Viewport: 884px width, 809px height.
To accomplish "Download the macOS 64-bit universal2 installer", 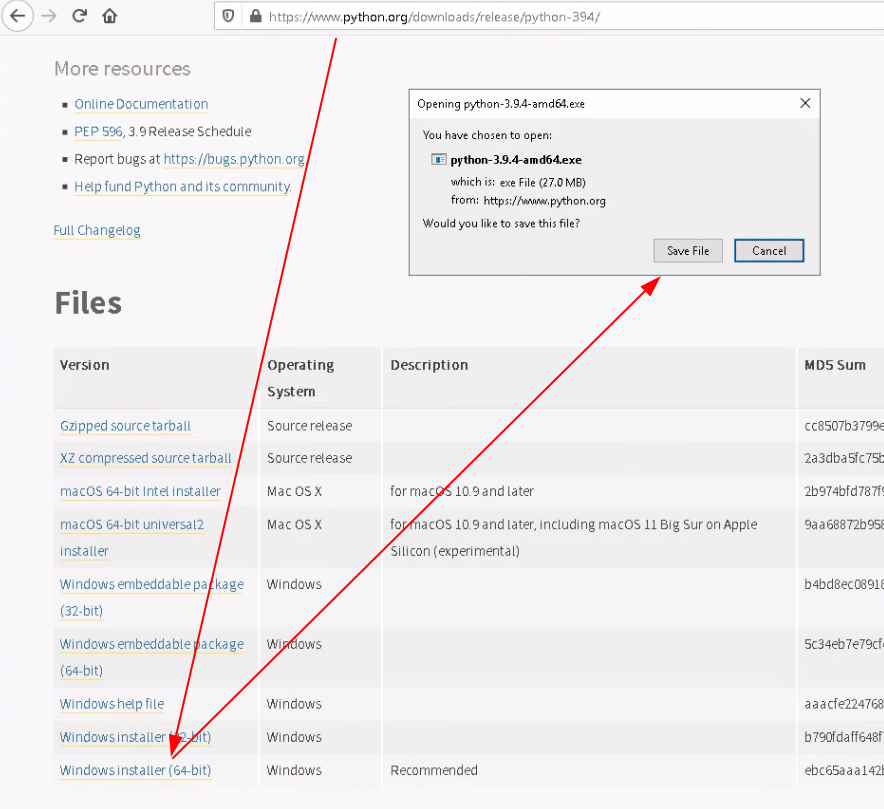I will pyautogui.click(x=132, y=538).
